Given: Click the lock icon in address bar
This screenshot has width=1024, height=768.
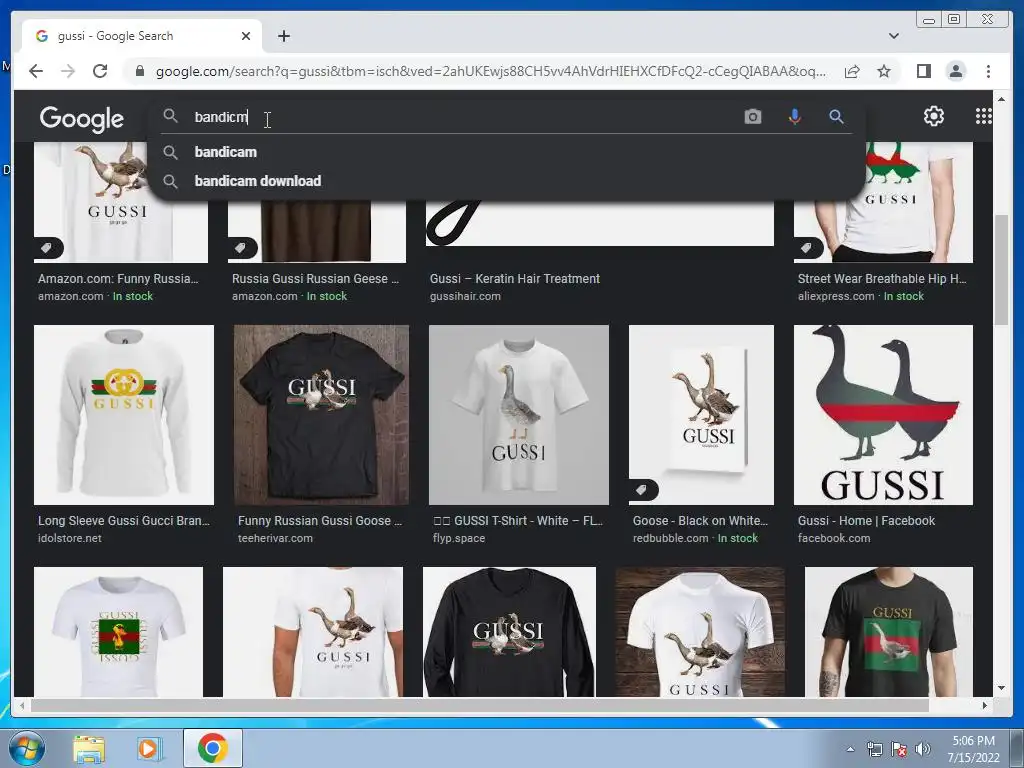Looking at the screenshot, I should click(x=139, y=71).
